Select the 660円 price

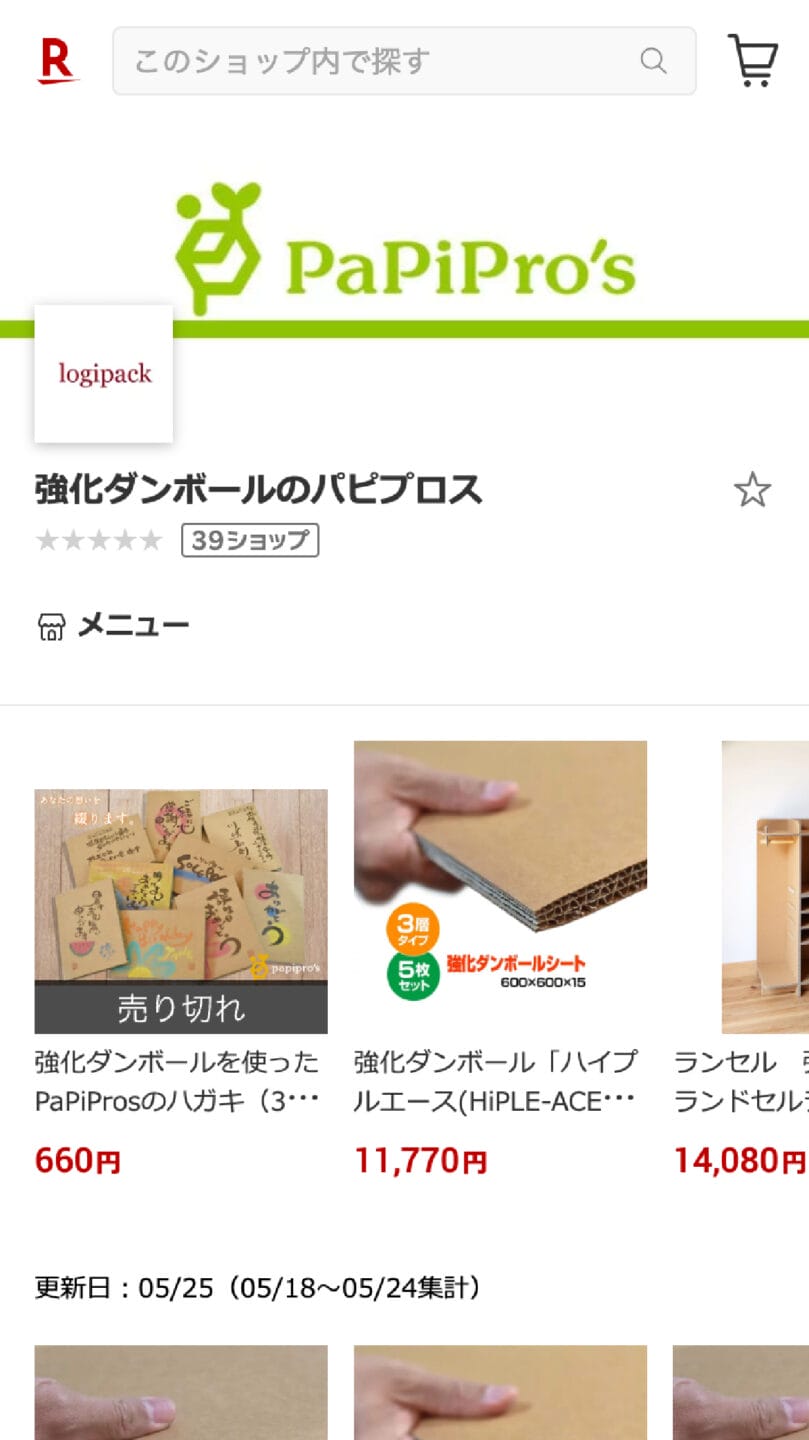click(78, 1161)
